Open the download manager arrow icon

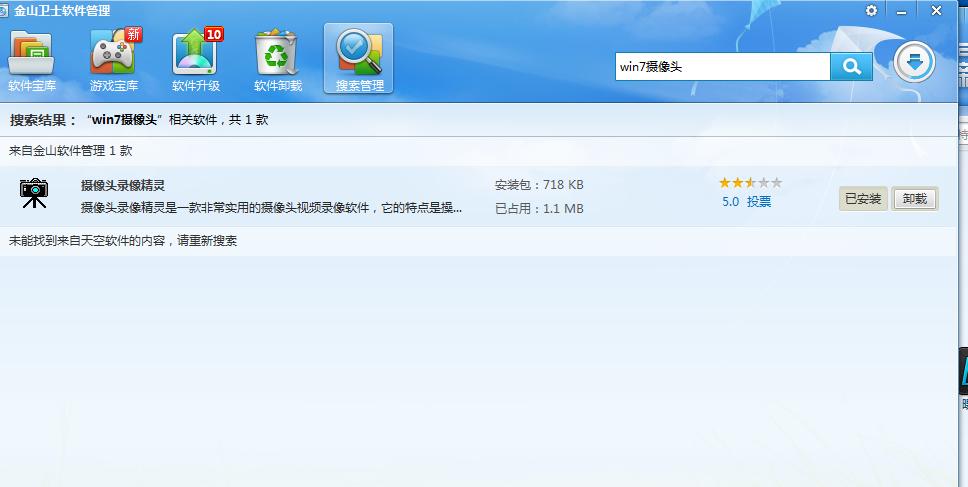point(914,62)
